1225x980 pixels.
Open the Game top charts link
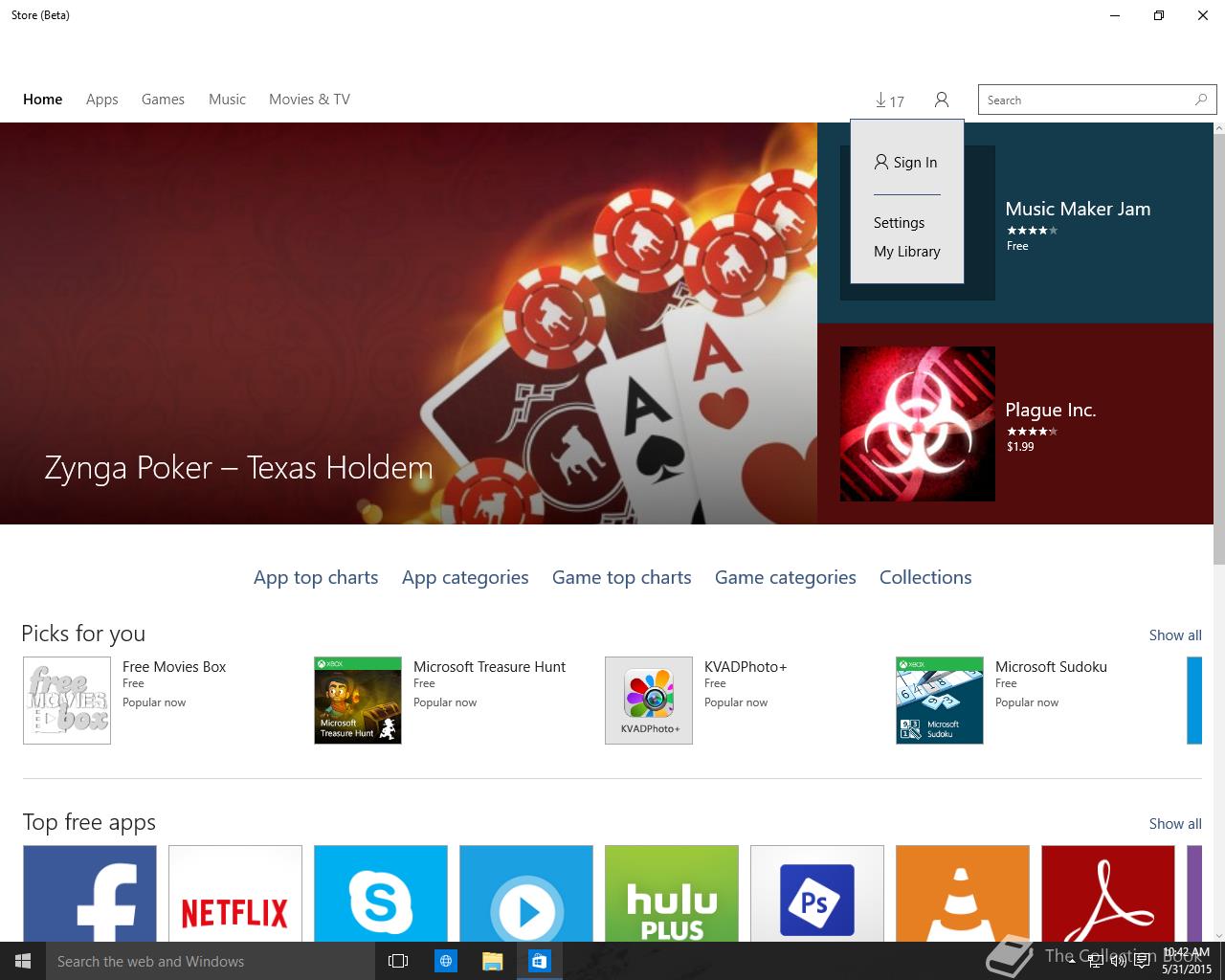click(622, 577)
